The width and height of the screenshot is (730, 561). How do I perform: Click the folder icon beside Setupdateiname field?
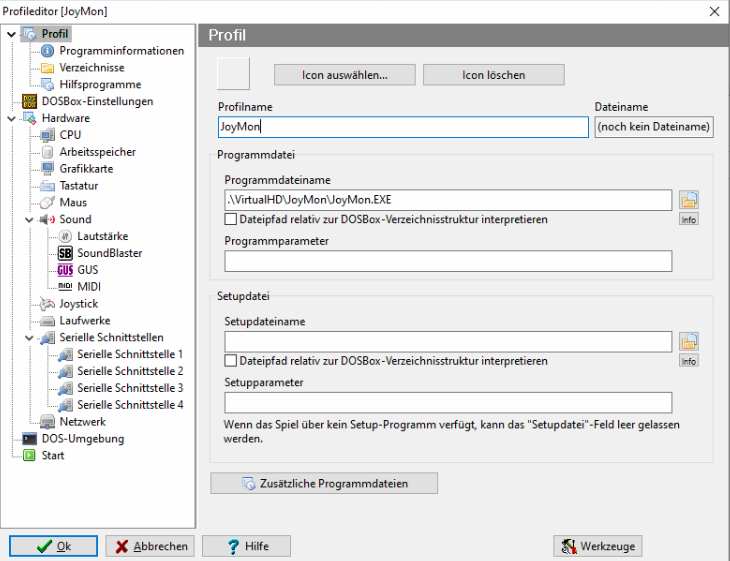tap(688, 341)
